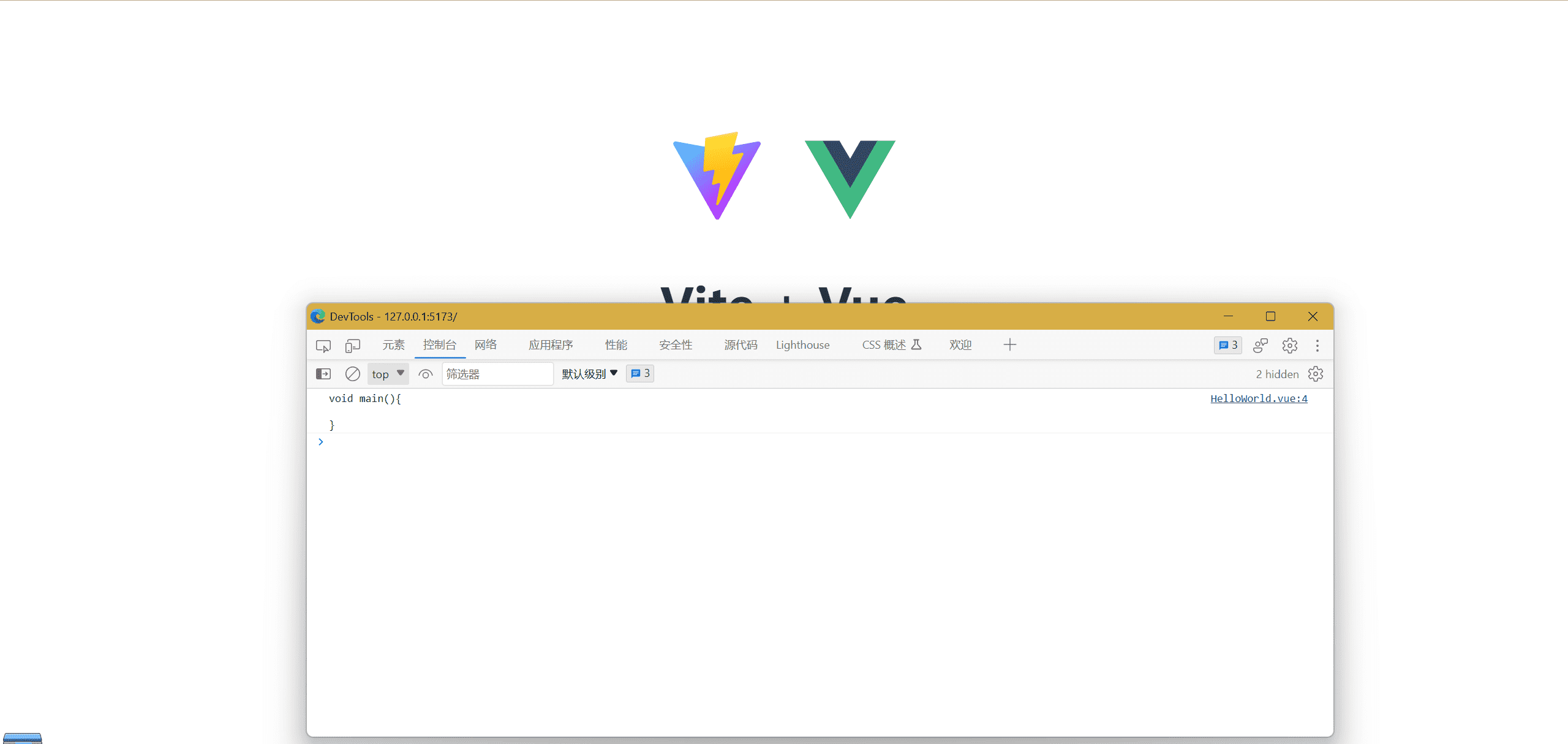Click the Vite logo on the page
The image size is (1568, 744).
[x=717, y=176]
